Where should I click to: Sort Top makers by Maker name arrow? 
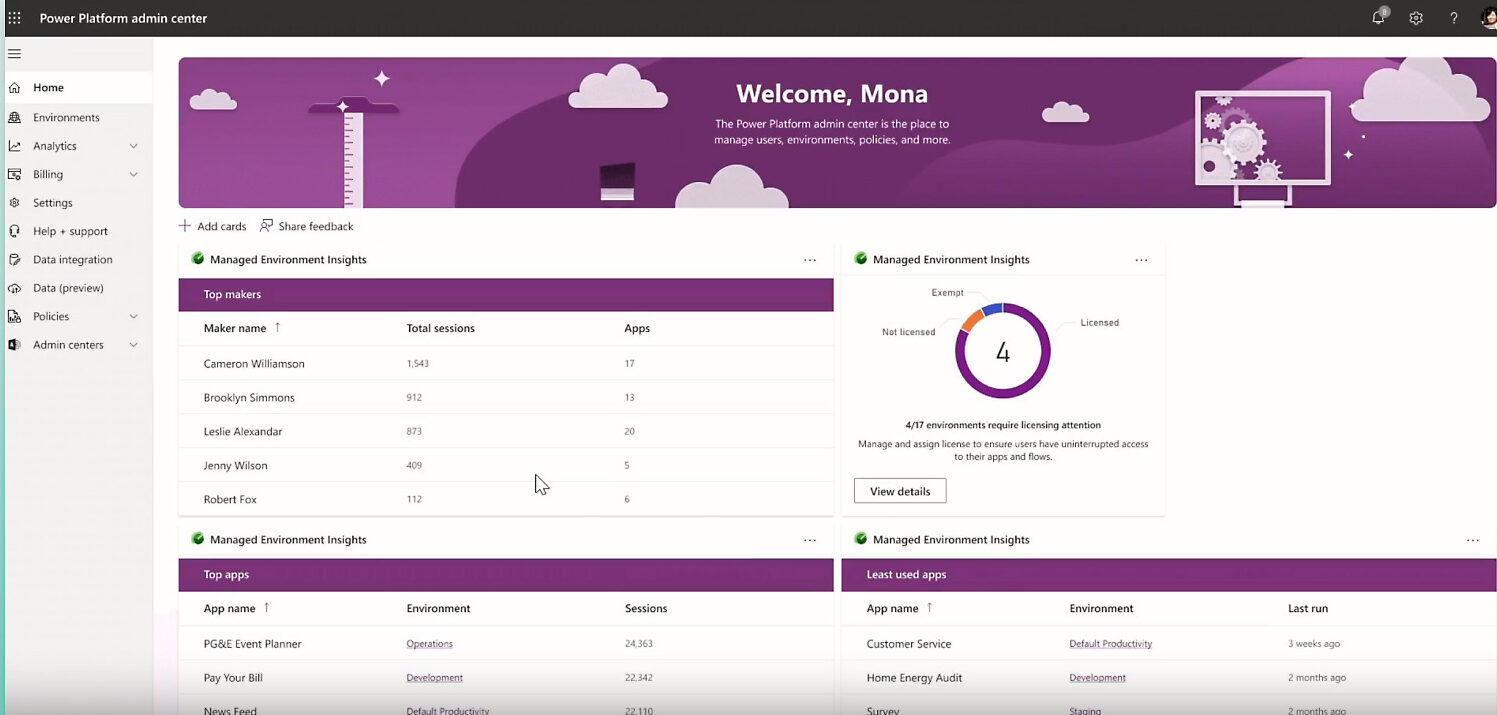click(277, 328)
